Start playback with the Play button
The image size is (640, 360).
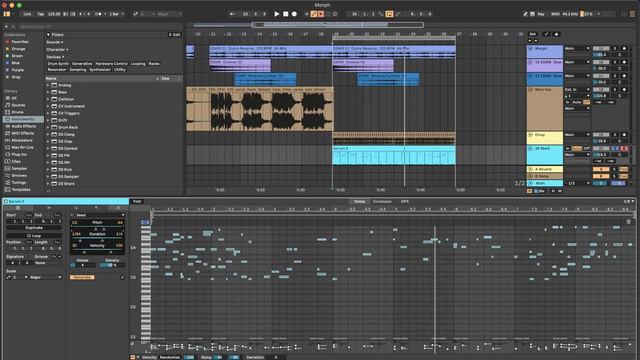[276, 14]
